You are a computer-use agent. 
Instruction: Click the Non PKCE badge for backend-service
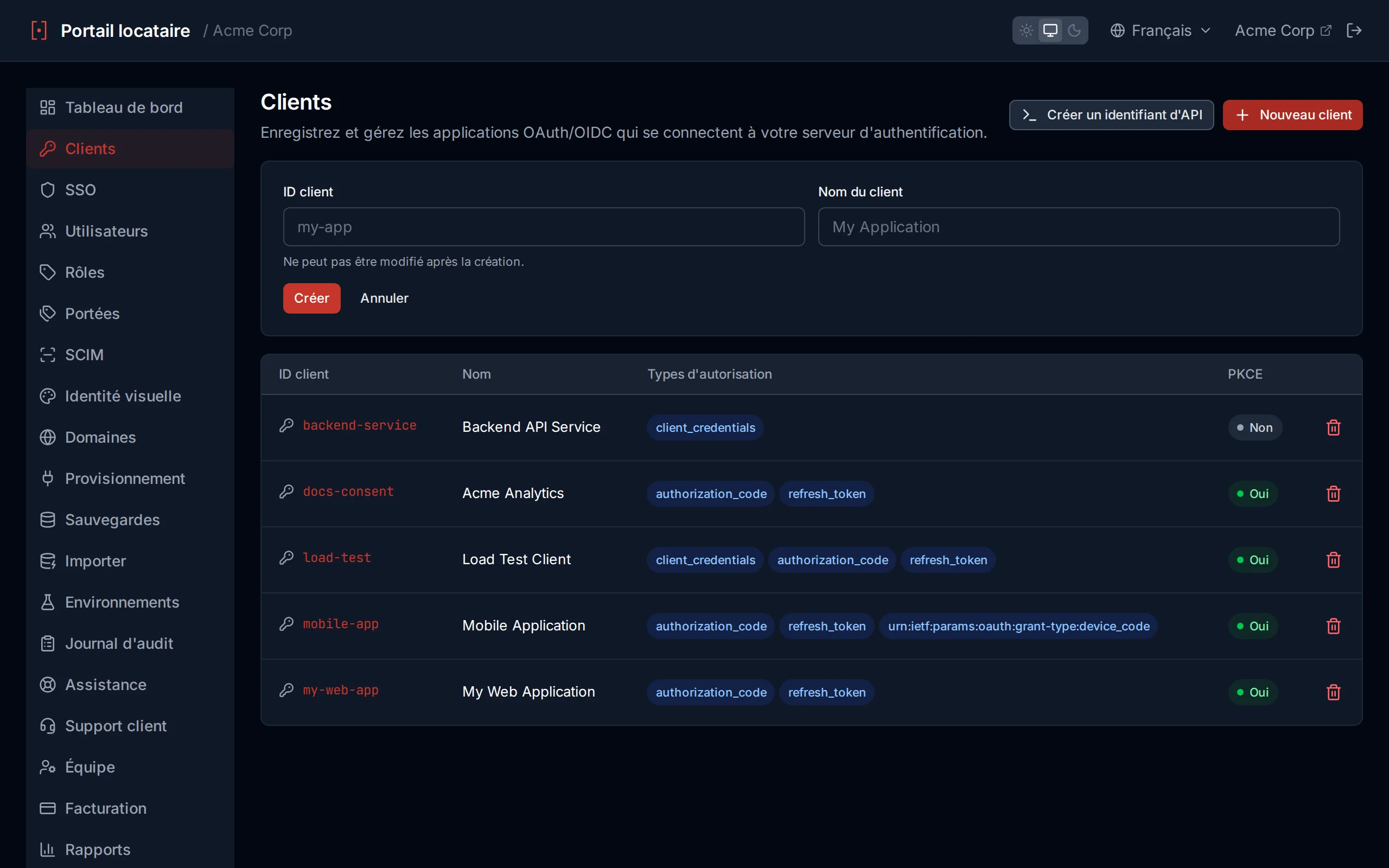coord(1254,427)
